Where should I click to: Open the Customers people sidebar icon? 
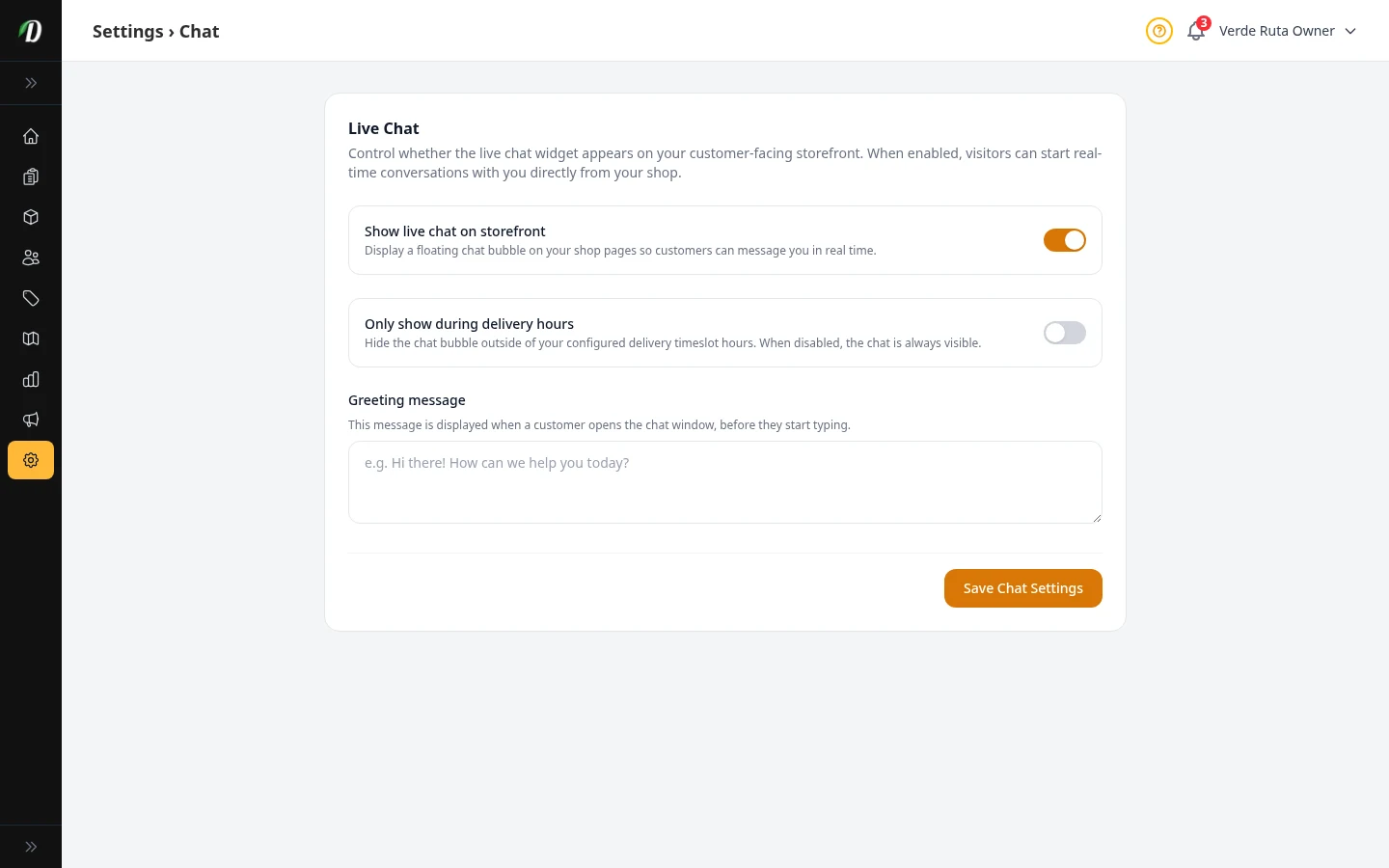pos(31,258)
